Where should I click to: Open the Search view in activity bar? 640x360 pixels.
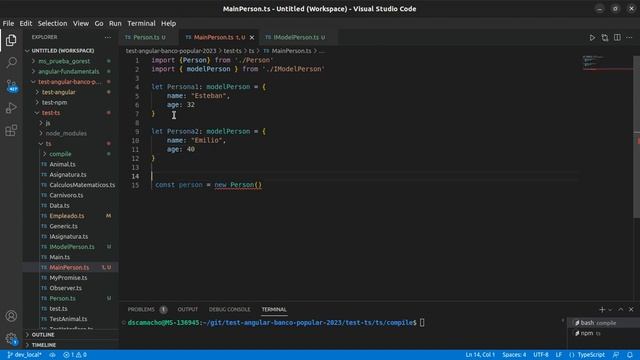11,62
